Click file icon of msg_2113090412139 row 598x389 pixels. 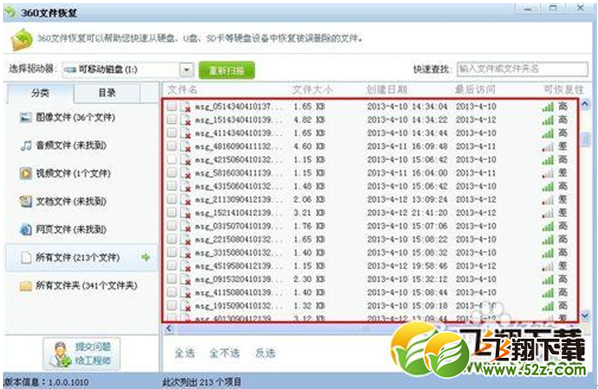pos(186,200)
